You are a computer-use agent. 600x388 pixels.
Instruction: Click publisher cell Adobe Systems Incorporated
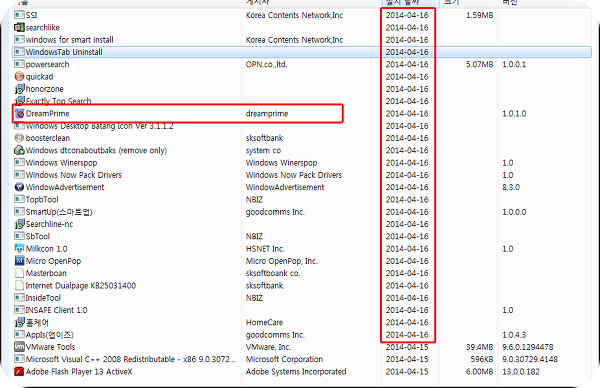coord(296,371)
